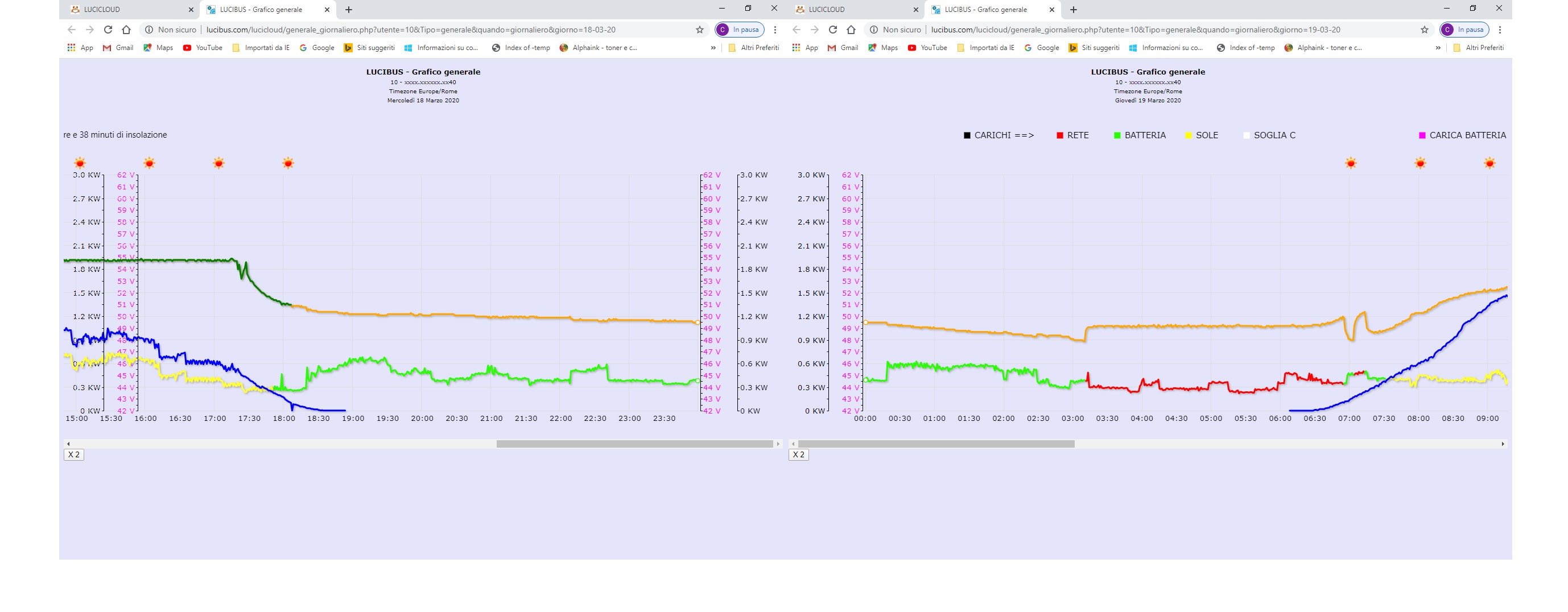
Task: Open the Gmail bookmark in the left window
Action: 118,48
